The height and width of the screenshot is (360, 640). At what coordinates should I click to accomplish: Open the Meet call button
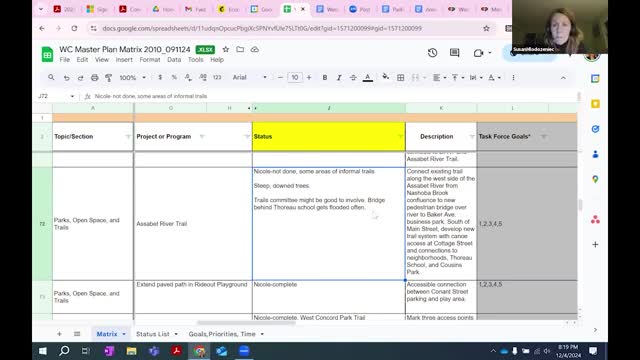pos(481,53)
